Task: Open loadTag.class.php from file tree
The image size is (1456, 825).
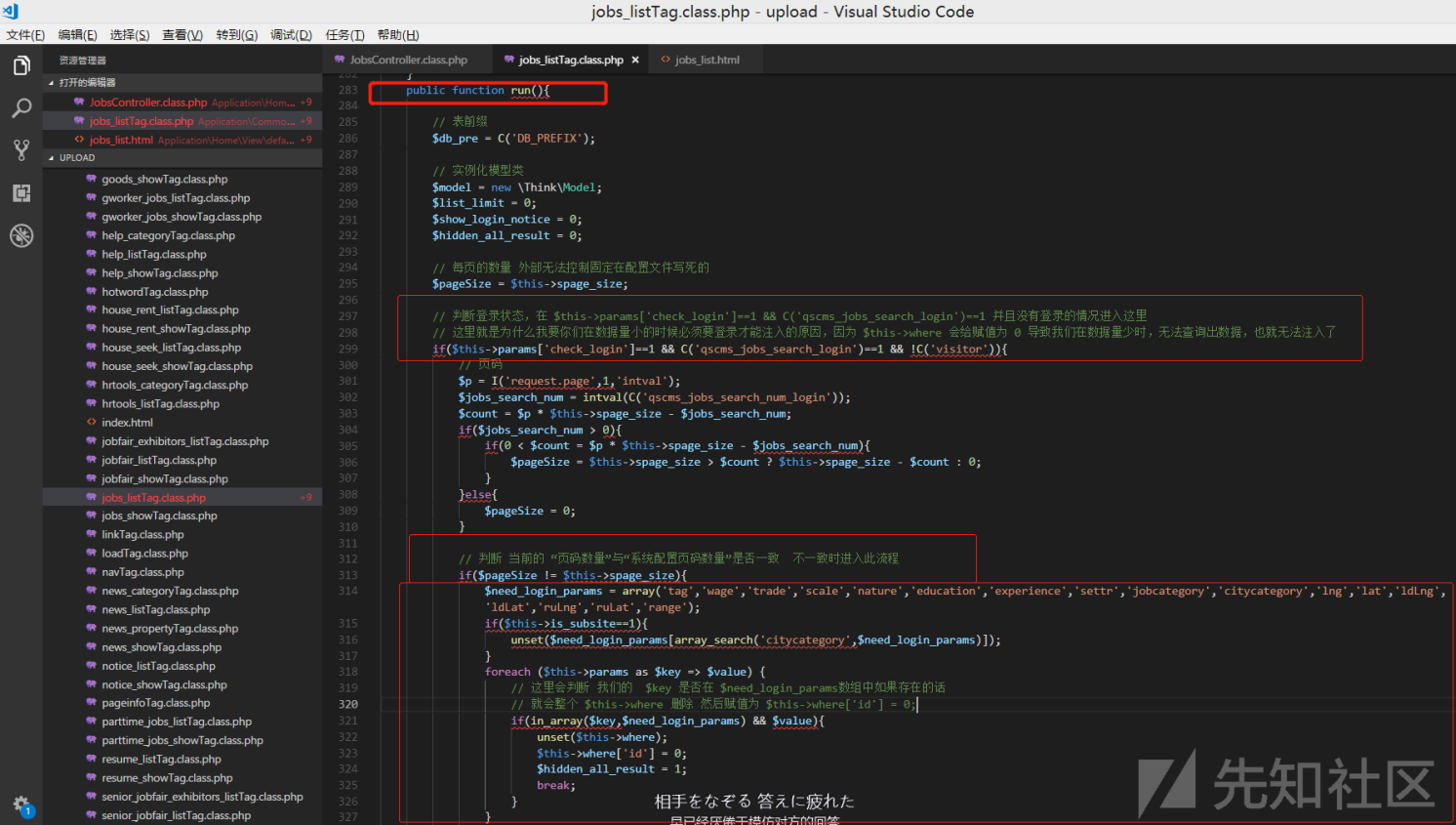Action: [x=144, y=554]
